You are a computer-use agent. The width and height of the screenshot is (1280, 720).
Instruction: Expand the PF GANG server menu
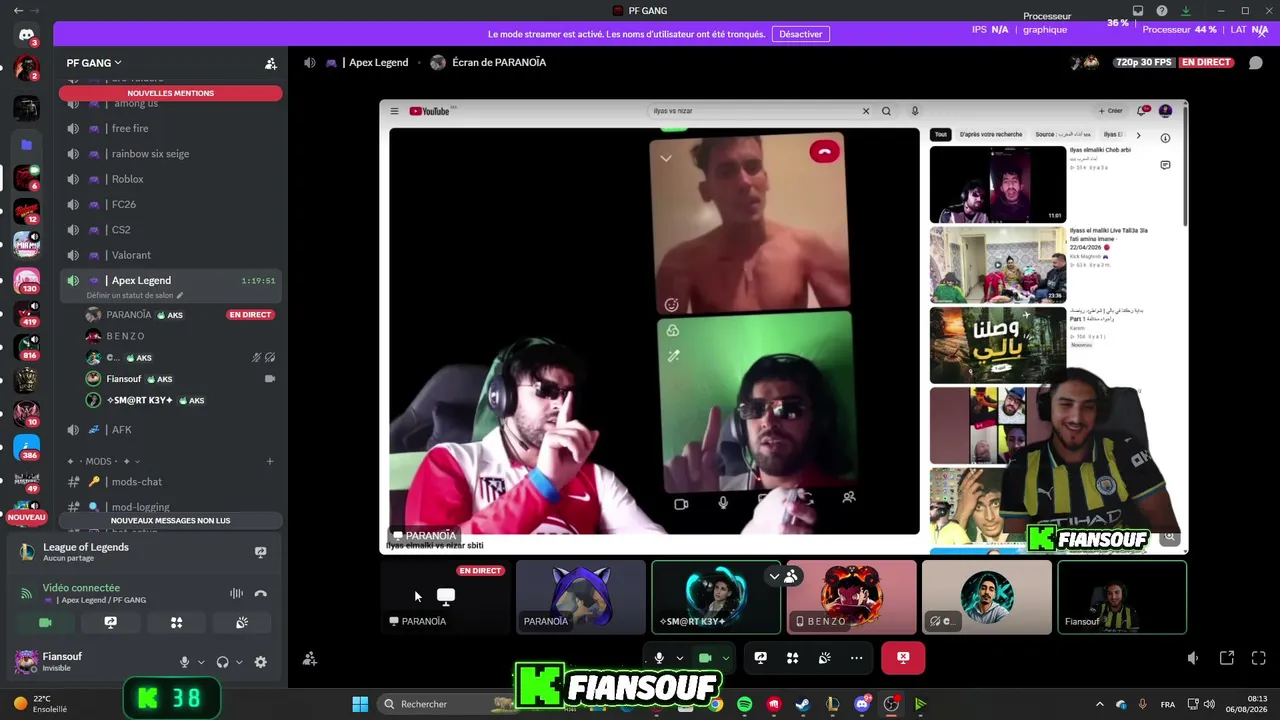[94, 63]
